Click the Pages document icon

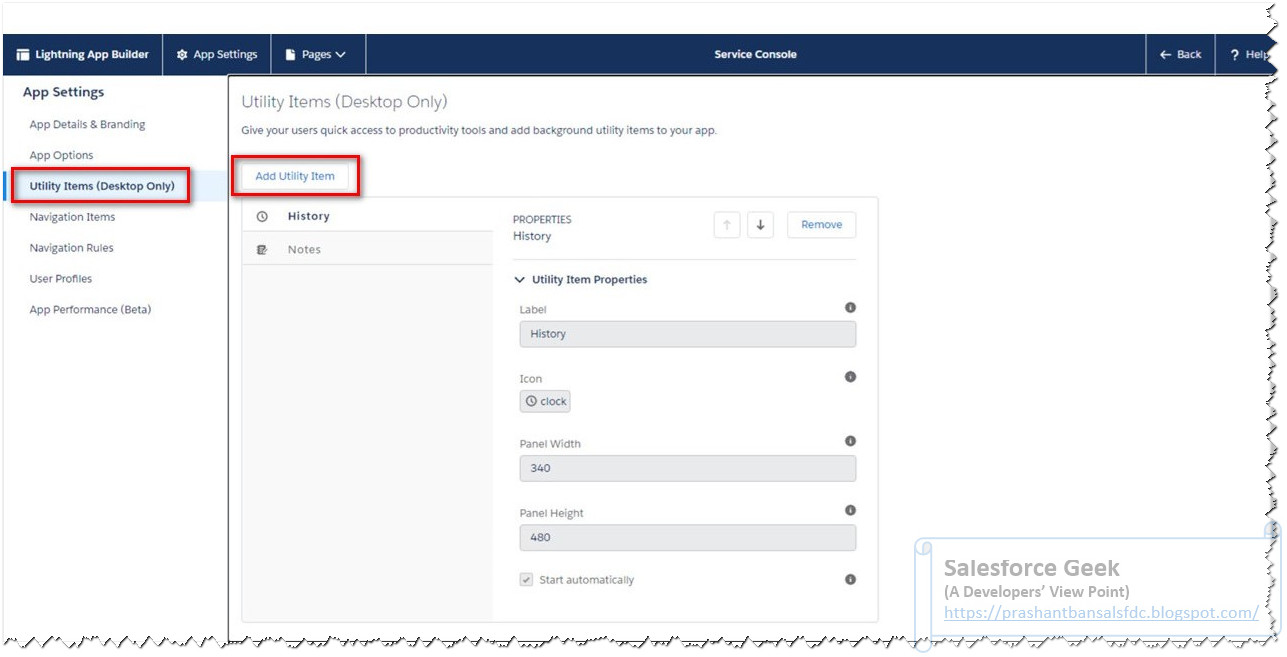click(x=291, y=55)
